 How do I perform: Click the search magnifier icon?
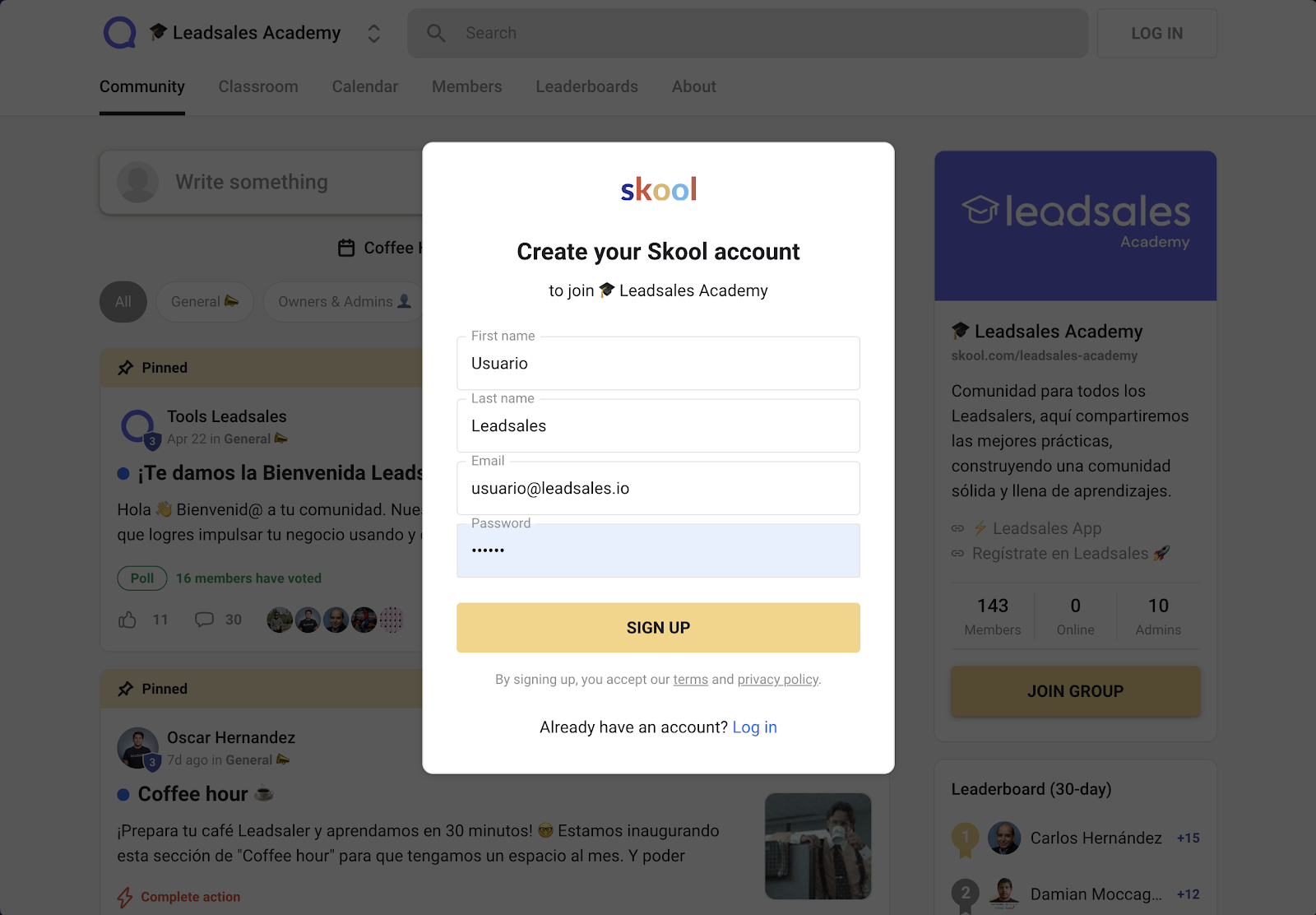436,33
